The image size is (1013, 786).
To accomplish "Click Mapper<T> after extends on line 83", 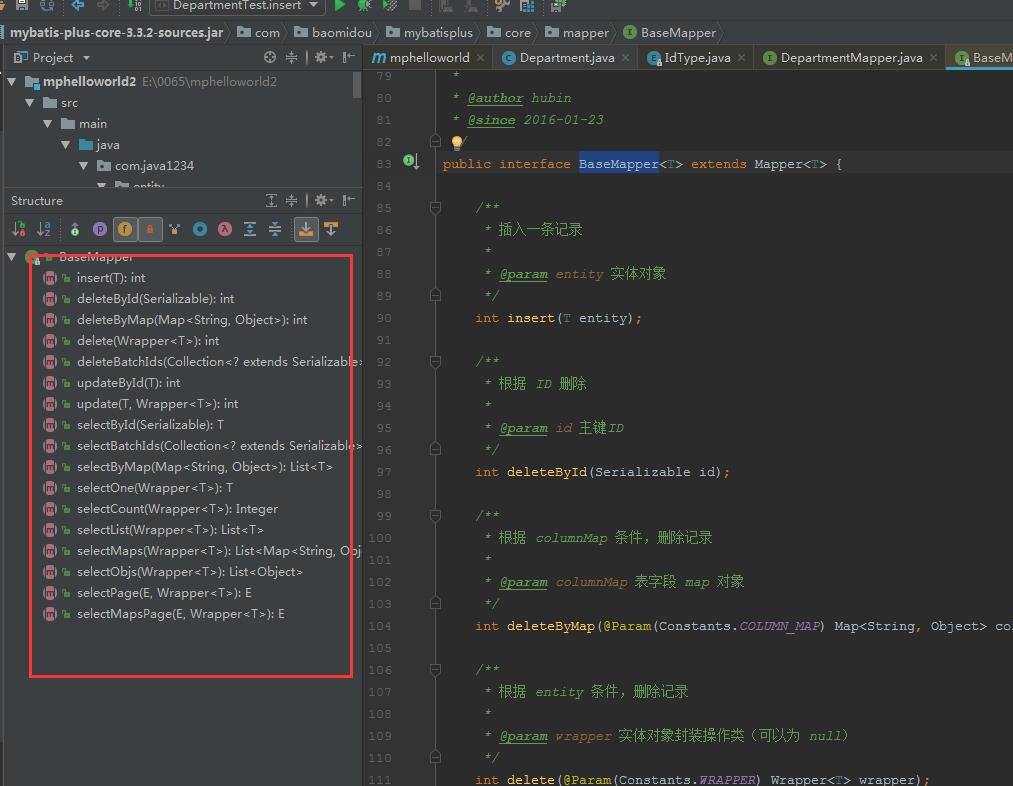I will [790, 164].
